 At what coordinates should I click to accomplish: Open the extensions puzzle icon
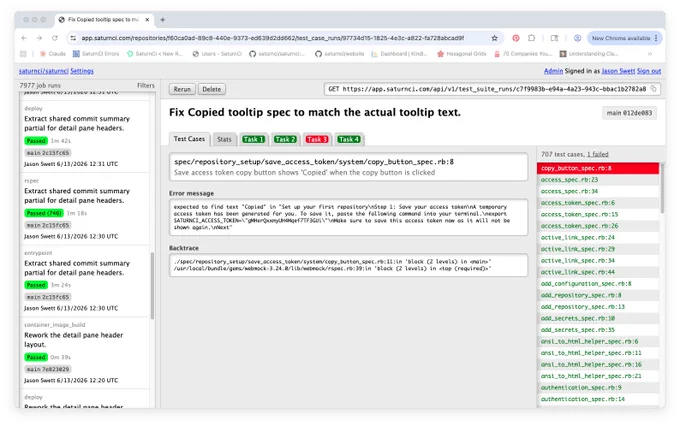point(531,38)
